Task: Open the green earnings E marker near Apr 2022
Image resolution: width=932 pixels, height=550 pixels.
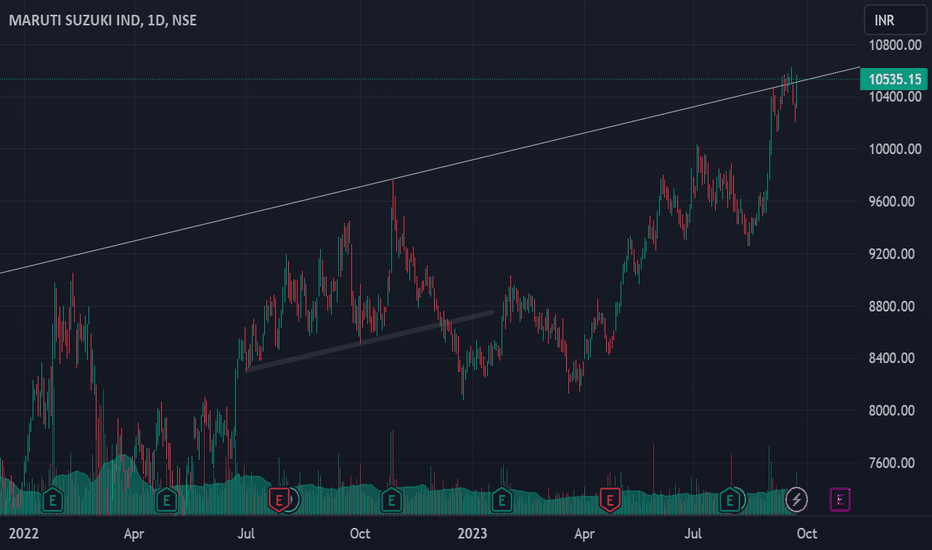Action: (x=166, y=500)
